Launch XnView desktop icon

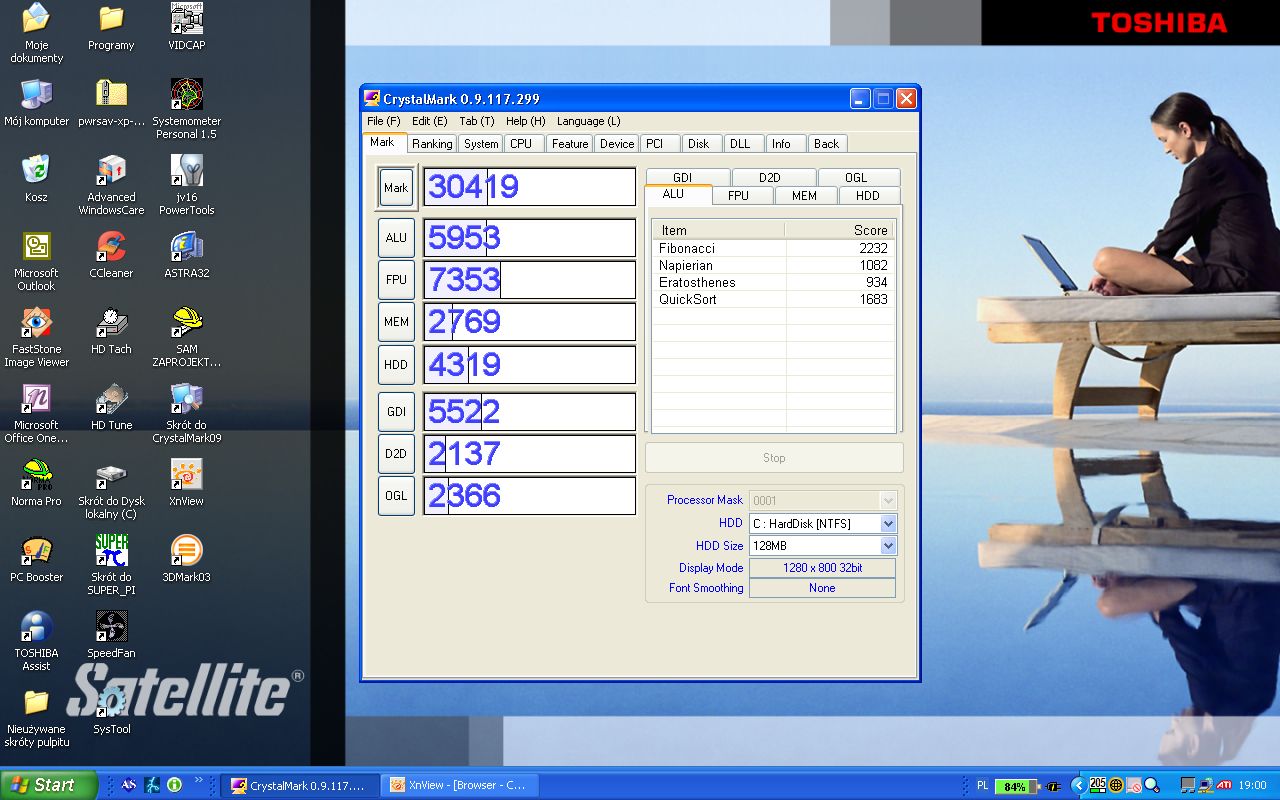coord(187,483)
